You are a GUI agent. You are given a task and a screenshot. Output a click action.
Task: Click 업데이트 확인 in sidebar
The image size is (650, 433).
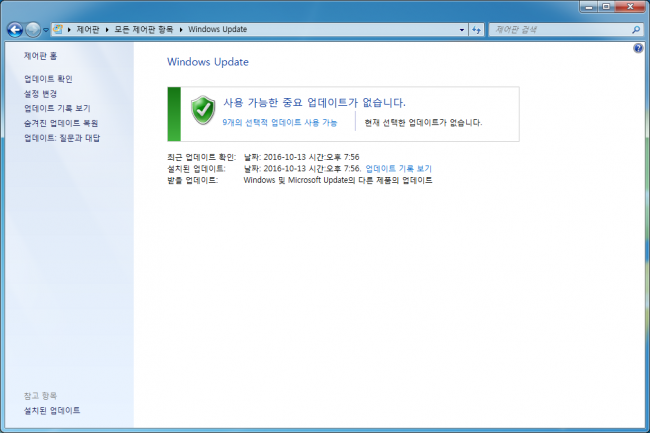48,79
